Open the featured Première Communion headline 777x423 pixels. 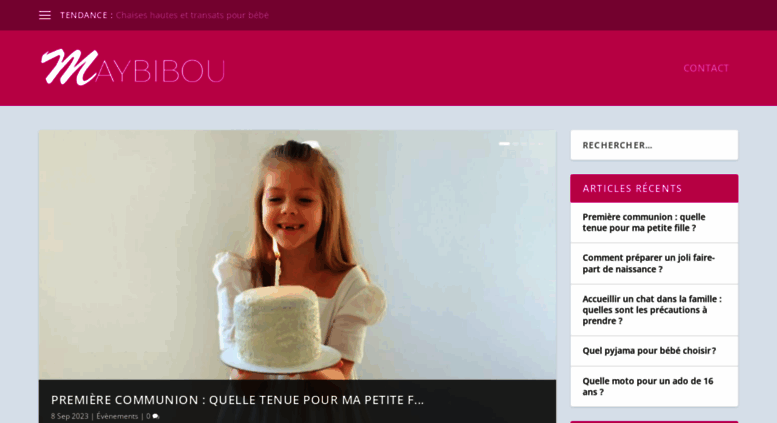(237, 400)
